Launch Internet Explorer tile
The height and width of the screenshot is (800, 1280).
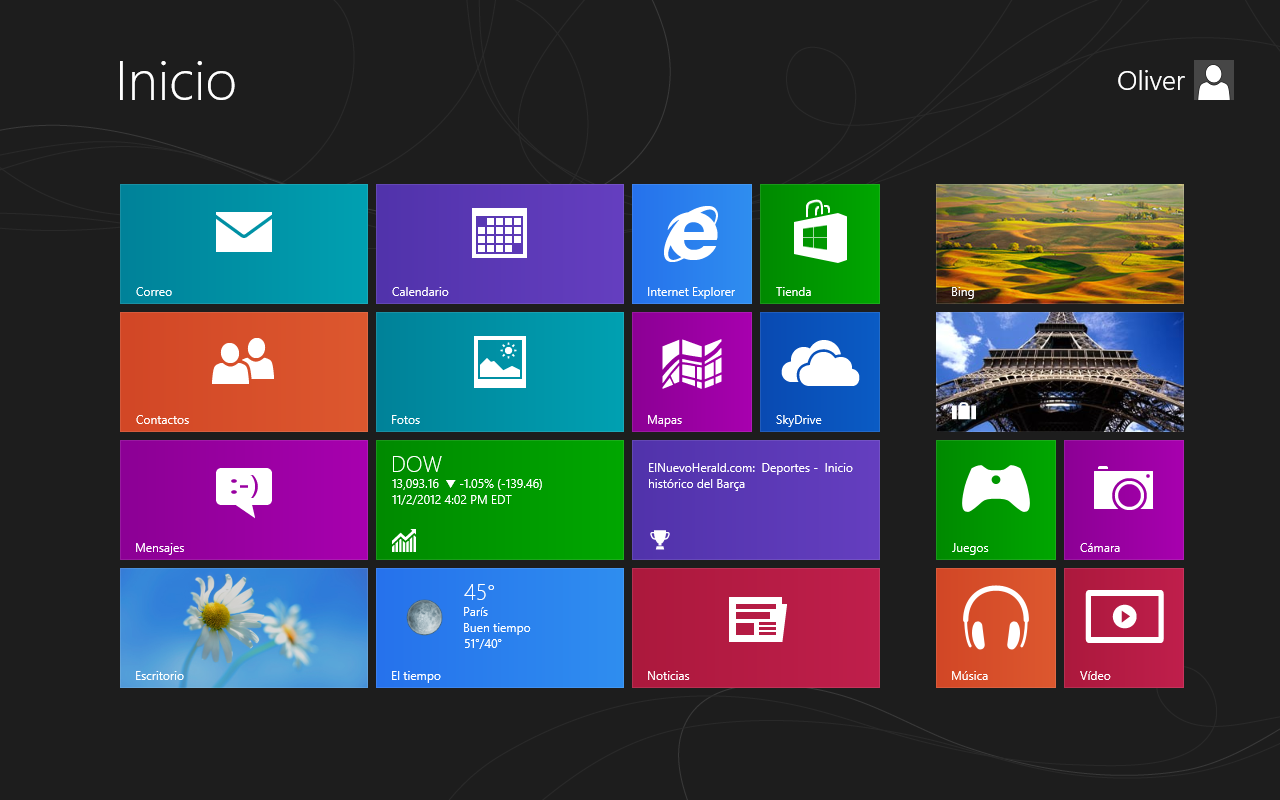pyautogui.click(x=692, y=244)
